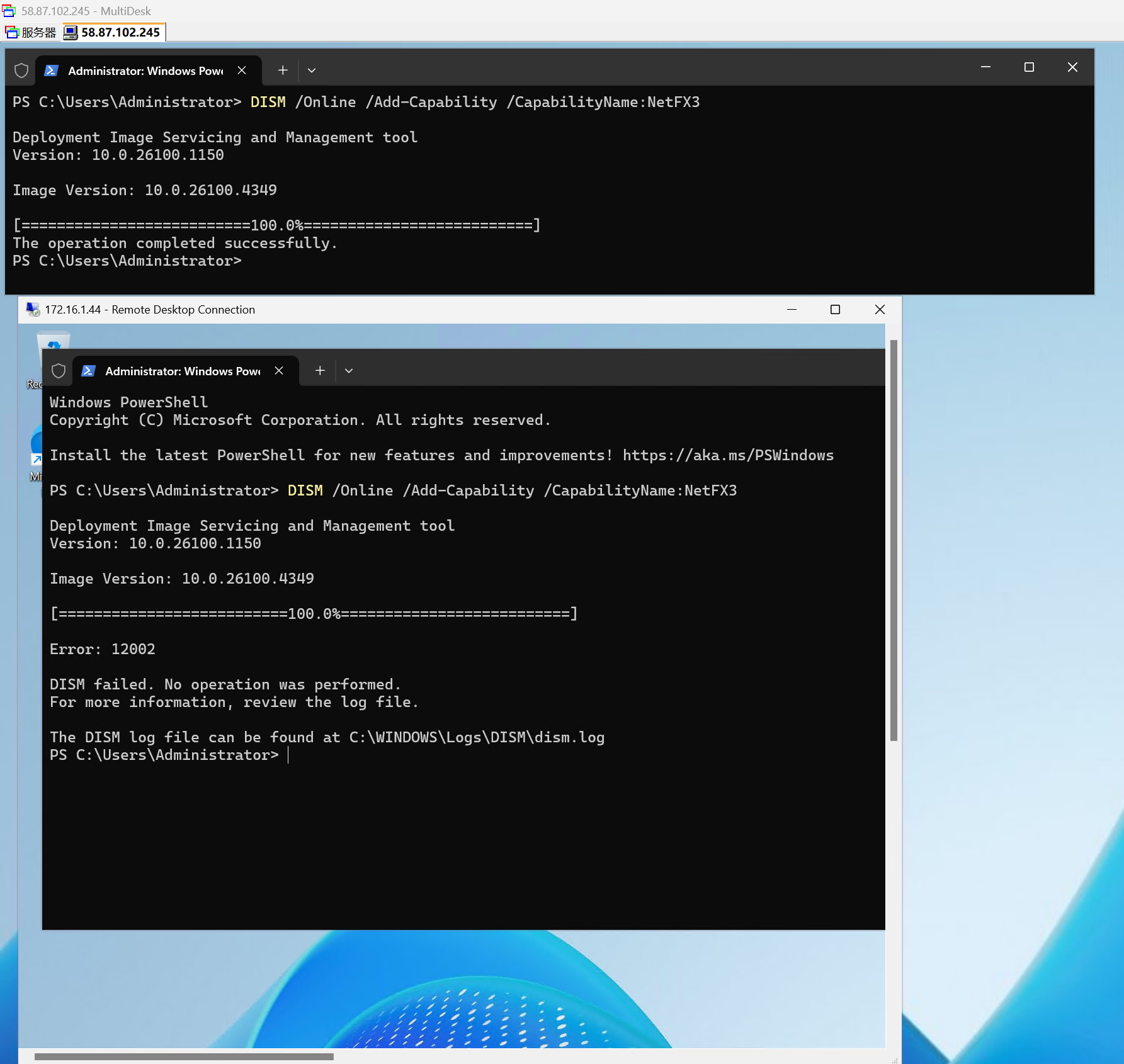Click shield icon in the top terminal window

[x=21, y=71]
